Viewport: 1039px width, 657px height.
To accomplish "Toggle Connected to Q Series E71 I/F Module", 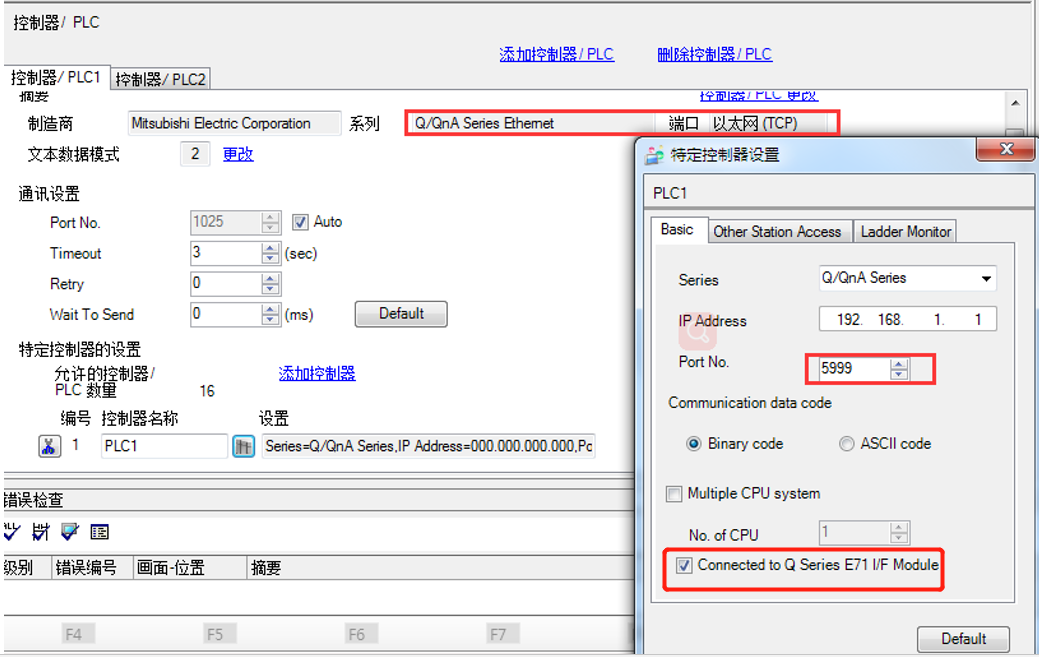I will tap(684, 565).
